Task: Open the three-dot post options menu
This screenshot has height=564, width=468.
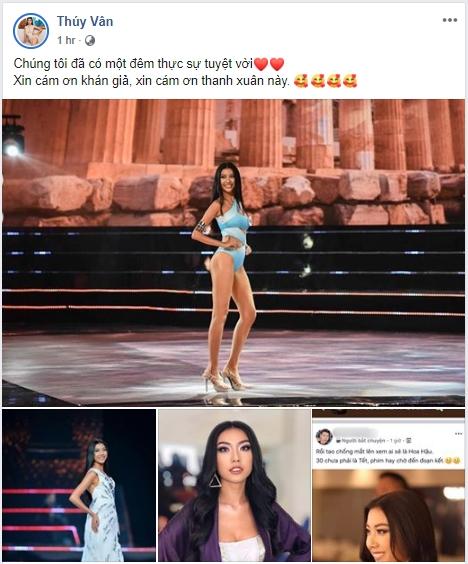Action: pyautogui.click(x=450, y=20)
